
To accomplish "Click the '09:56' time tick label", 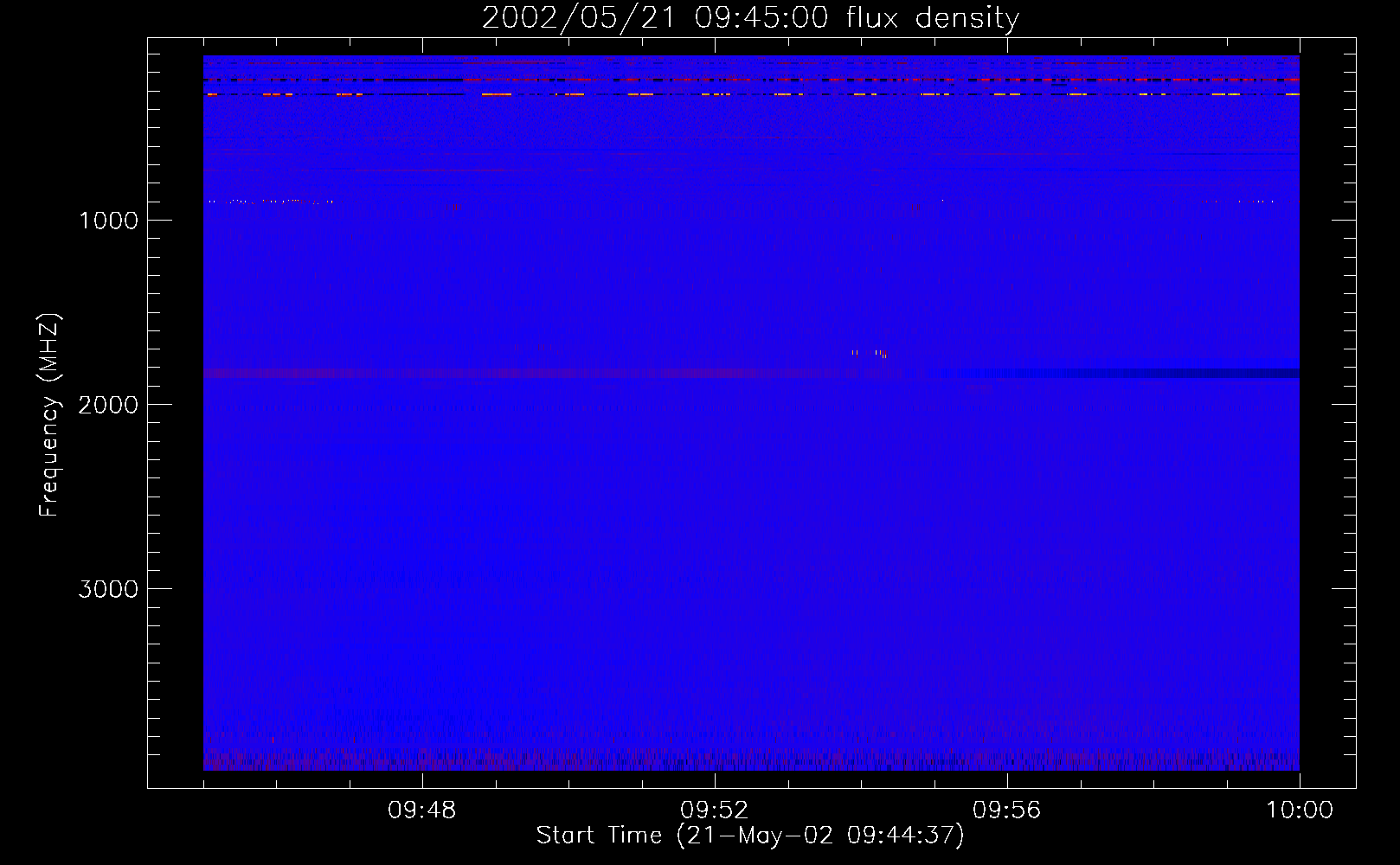I will (1007, 811).
